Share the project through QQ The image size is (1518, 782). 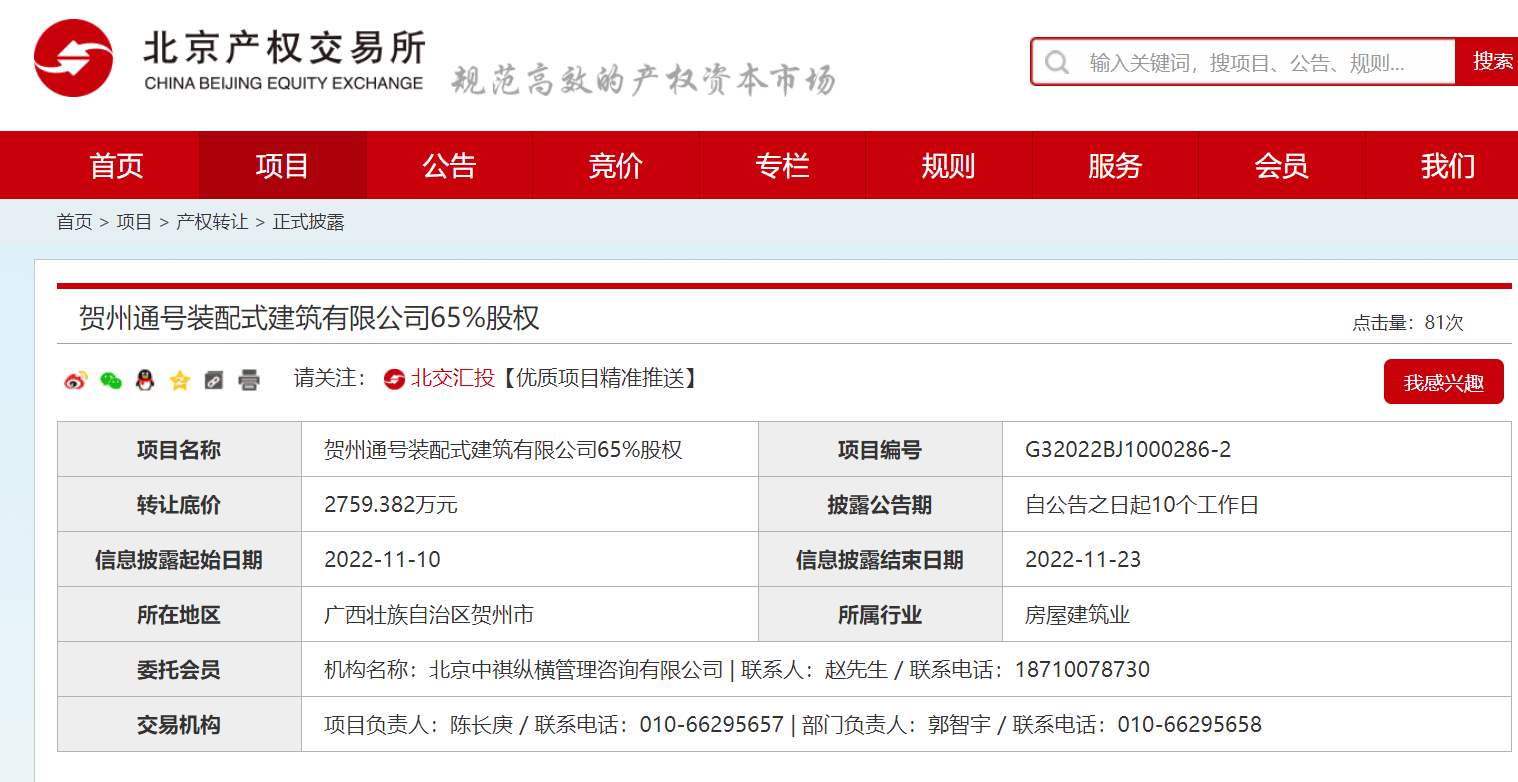tap(144, 380)
